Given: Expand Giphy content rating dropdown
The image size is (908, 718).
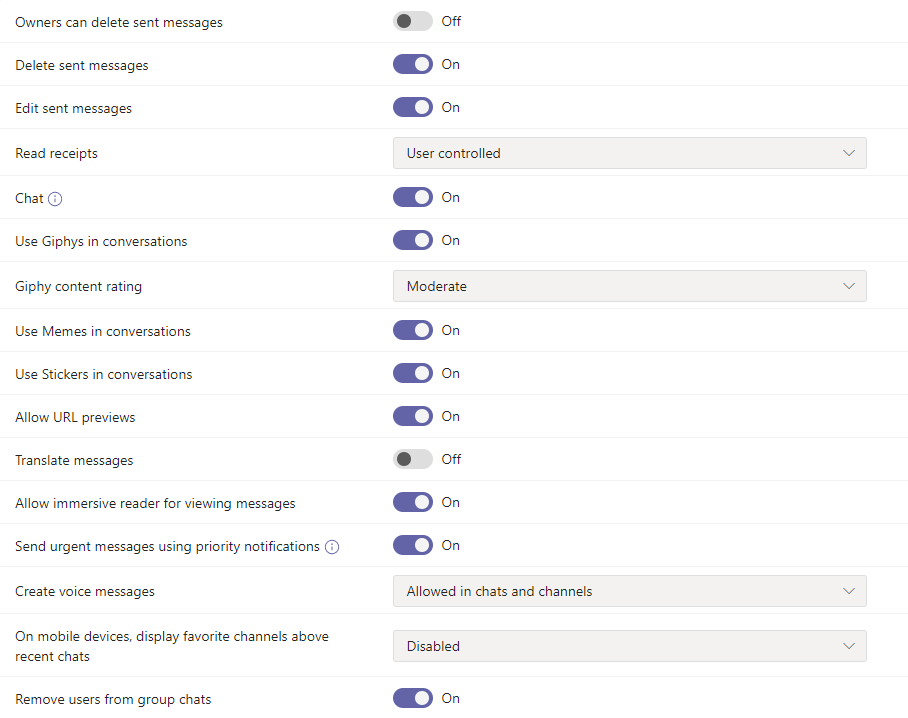Looking at the screenshot, I should pos(629,286).
